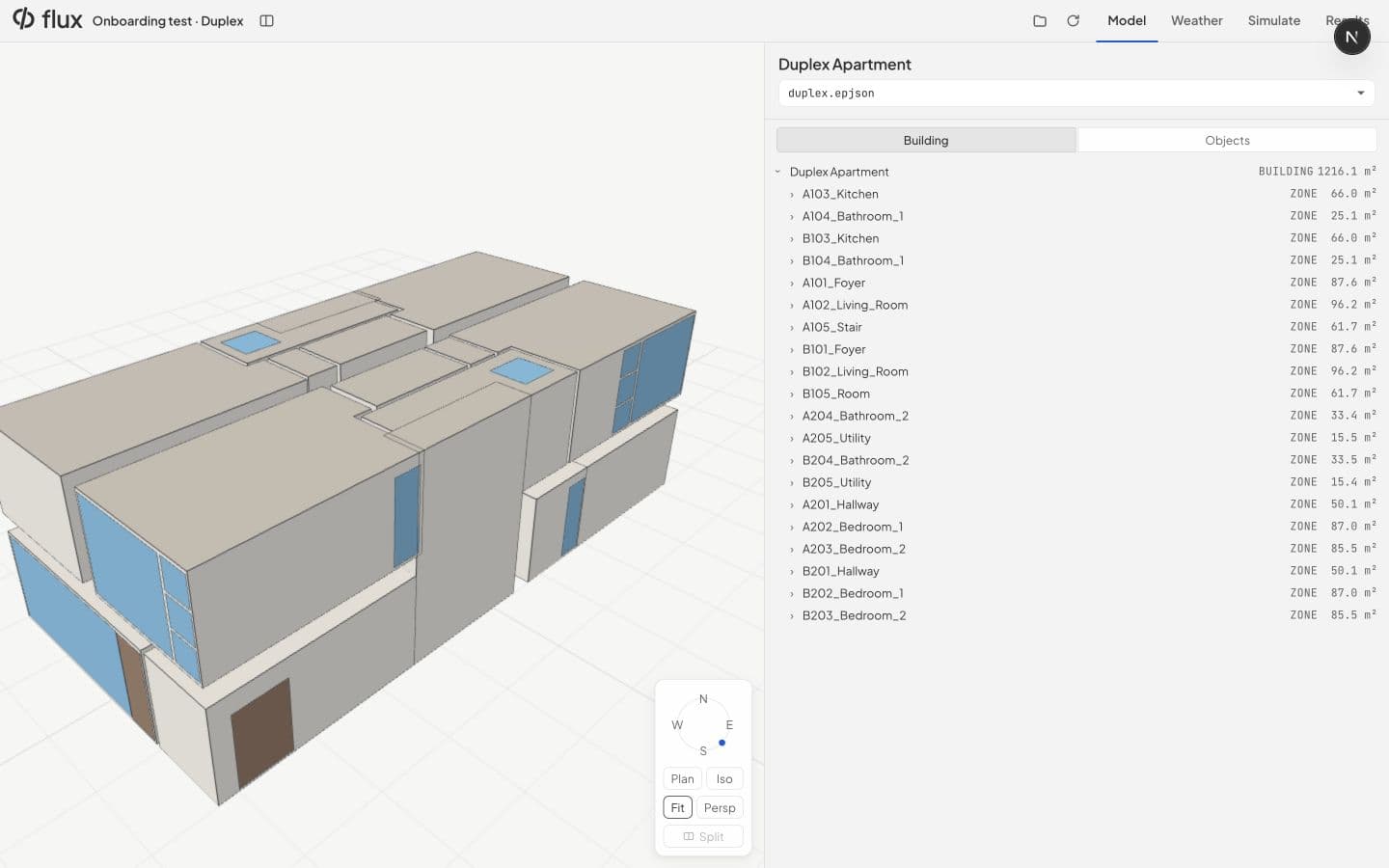
Task: Switch to Iso view
Action: click(x=724, y=778)
